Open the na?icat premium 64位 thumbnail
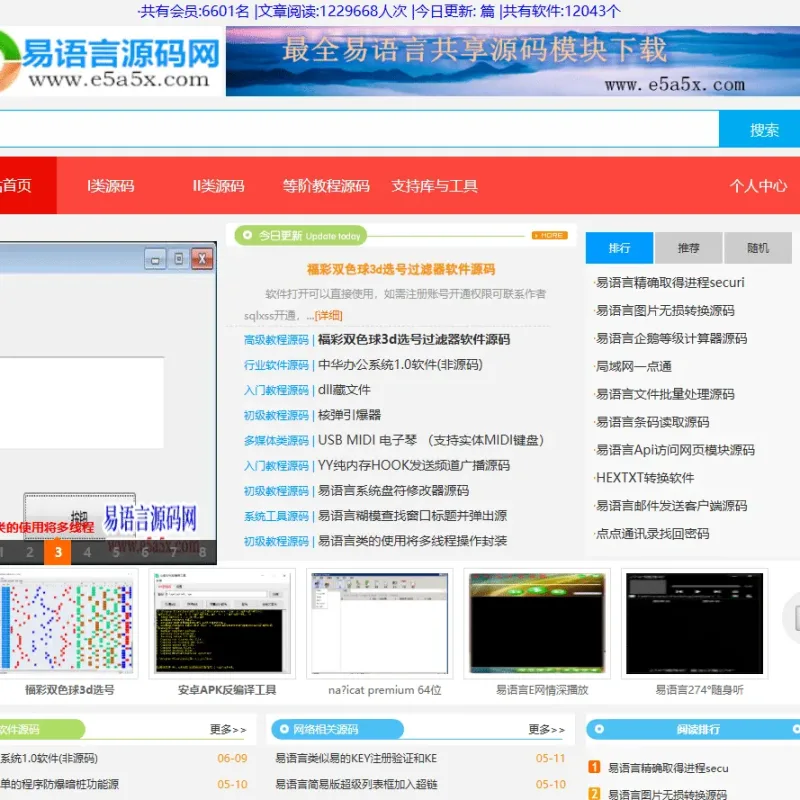 [x=380, y=623]
